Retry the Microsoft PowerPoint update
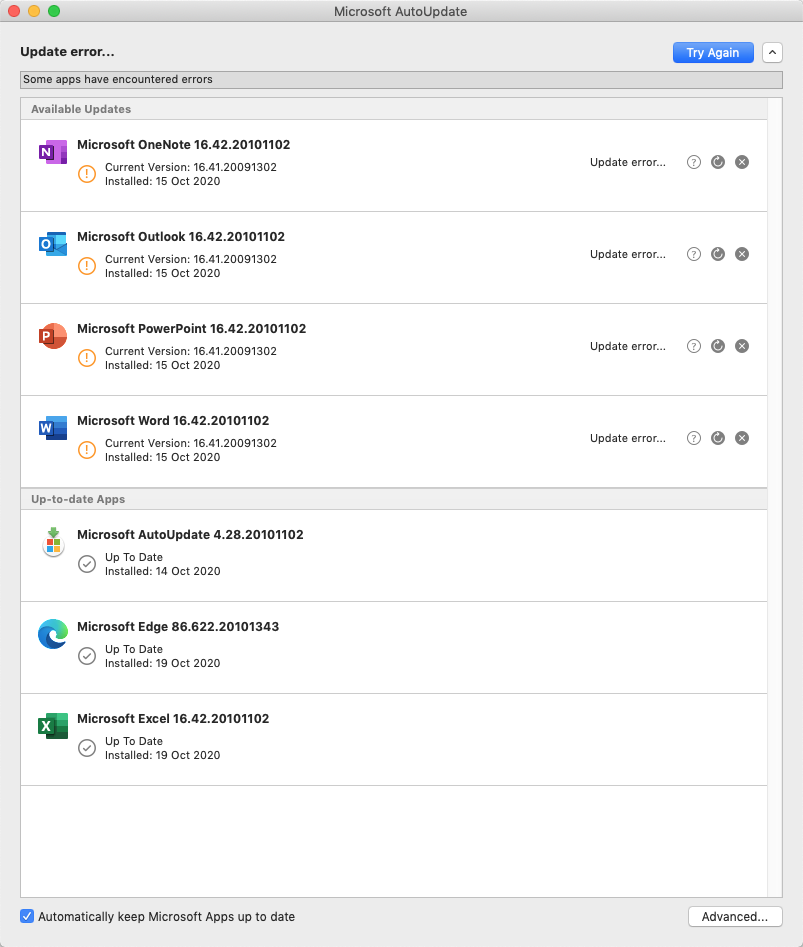Screen dimensions: 803x947 (718, 346)
